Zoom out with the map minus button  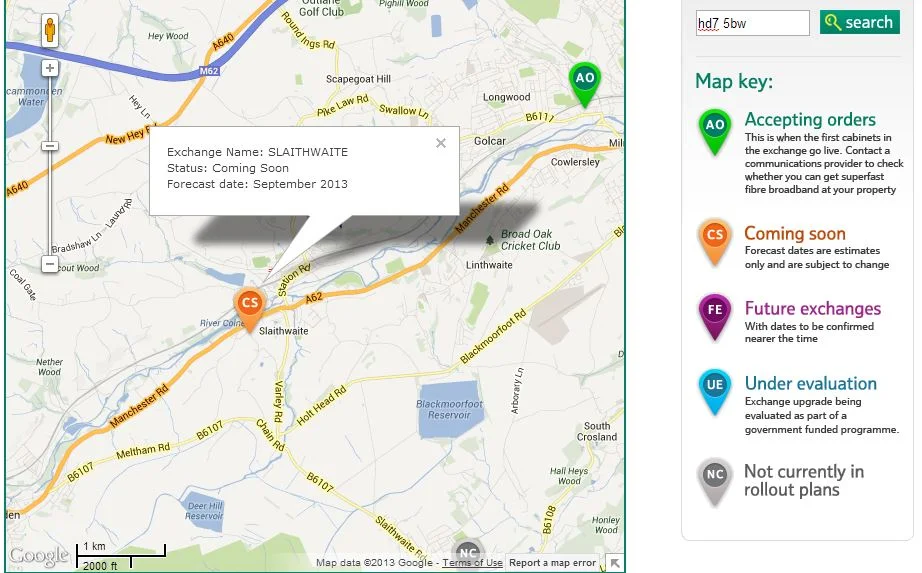(x=50, y=264)
